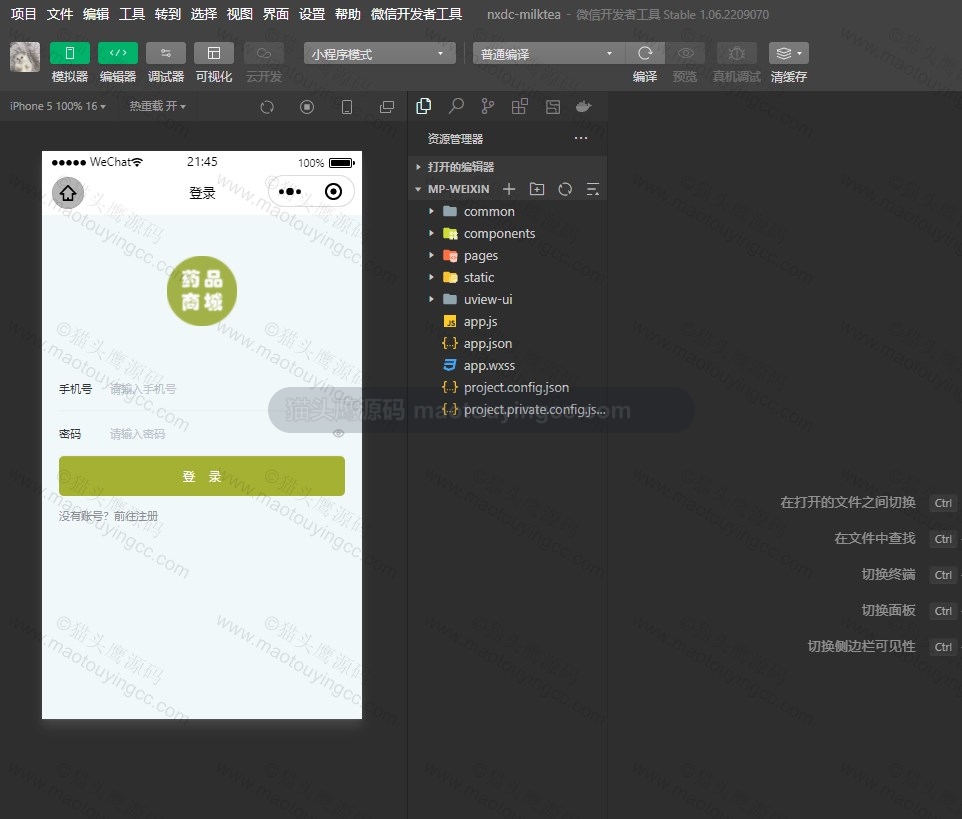Click the simulator phone device icon
This screenshot has width=962, height=819.
347,107
